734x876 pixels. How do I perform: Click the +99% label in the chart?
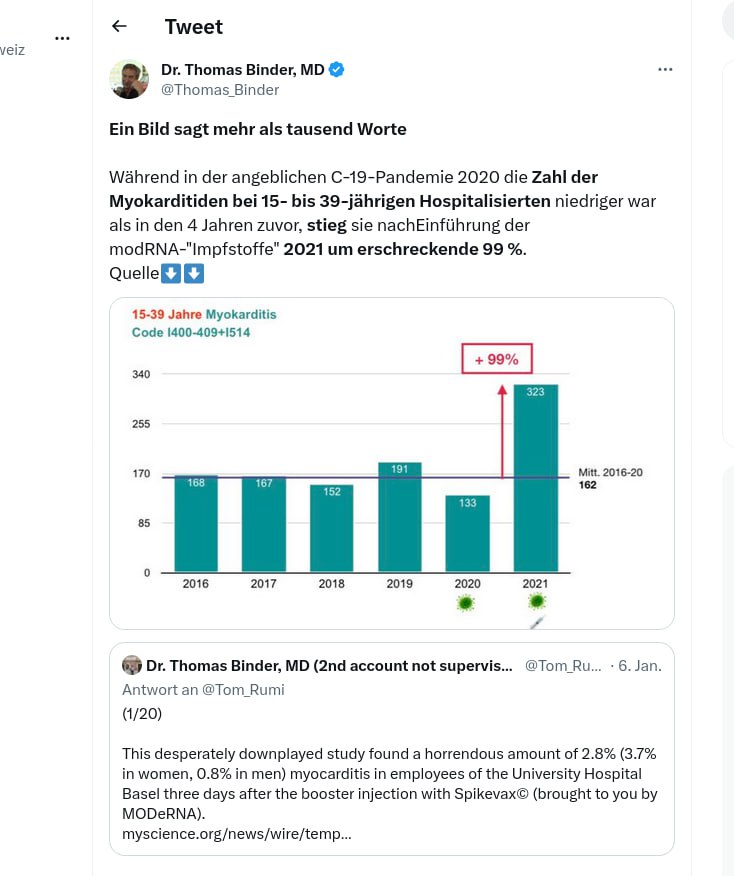pos(497,359)
